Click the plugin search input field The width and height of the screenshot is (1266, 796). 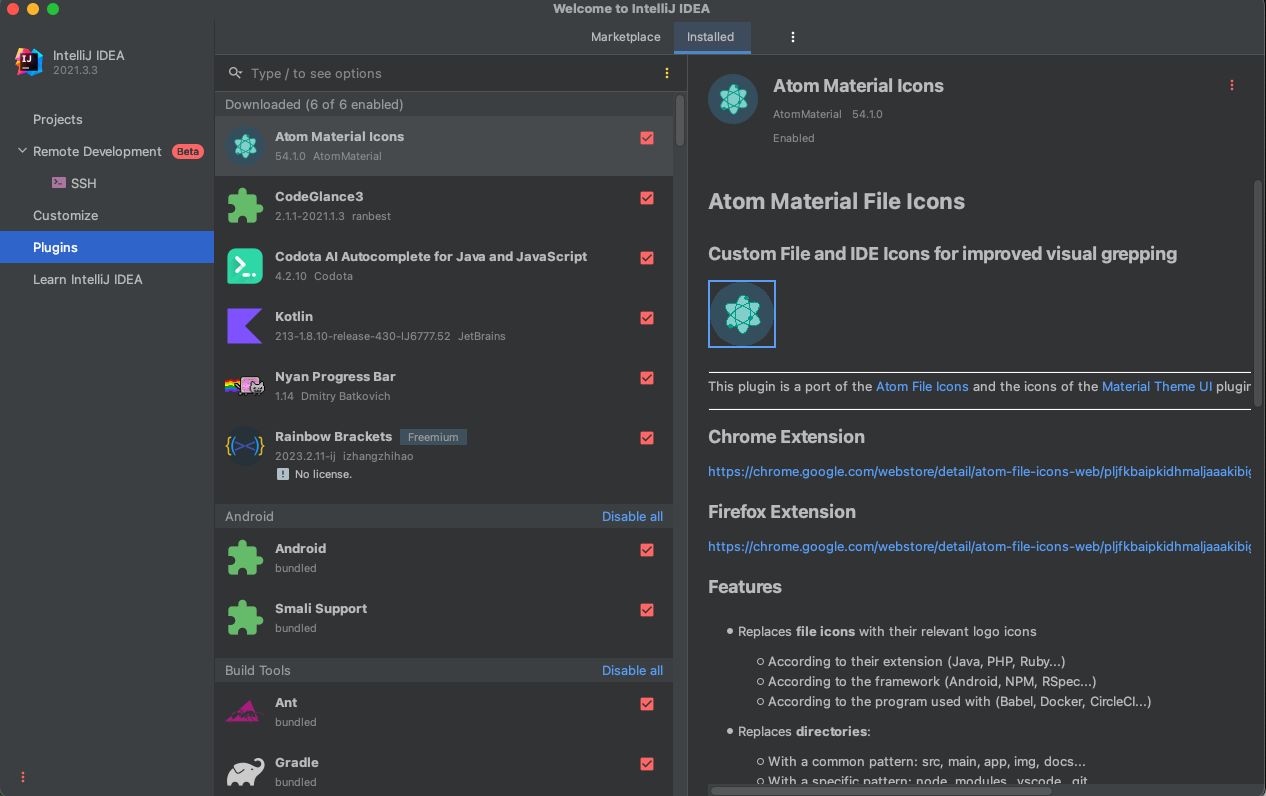(450, 73)
